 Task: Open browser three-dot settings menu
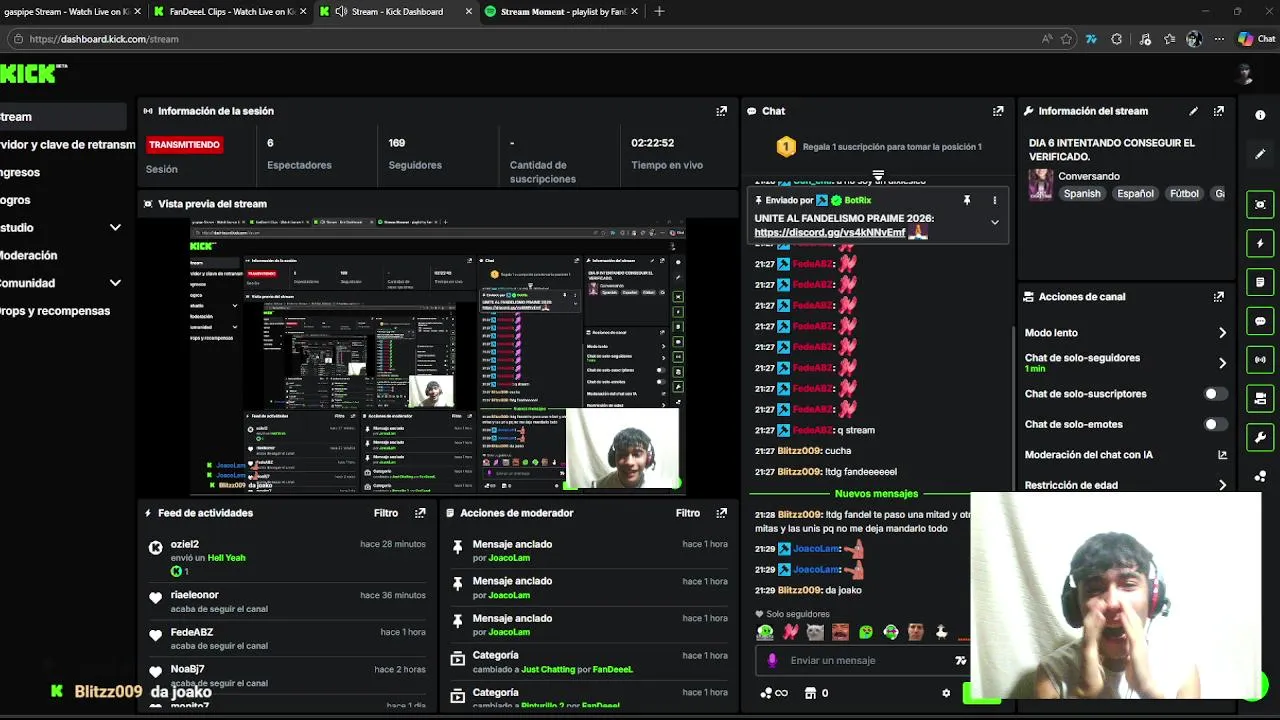[x=1219, y=39]
